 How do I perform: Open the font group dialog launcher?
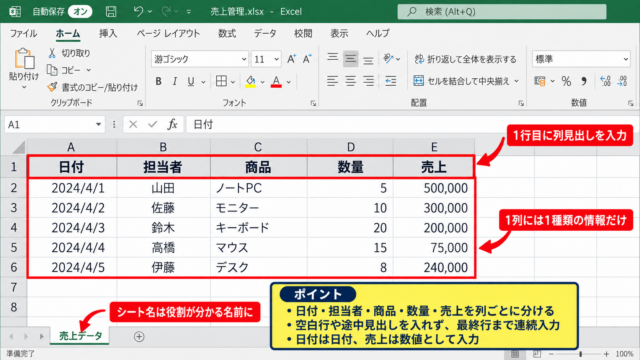tap(313, 103)
